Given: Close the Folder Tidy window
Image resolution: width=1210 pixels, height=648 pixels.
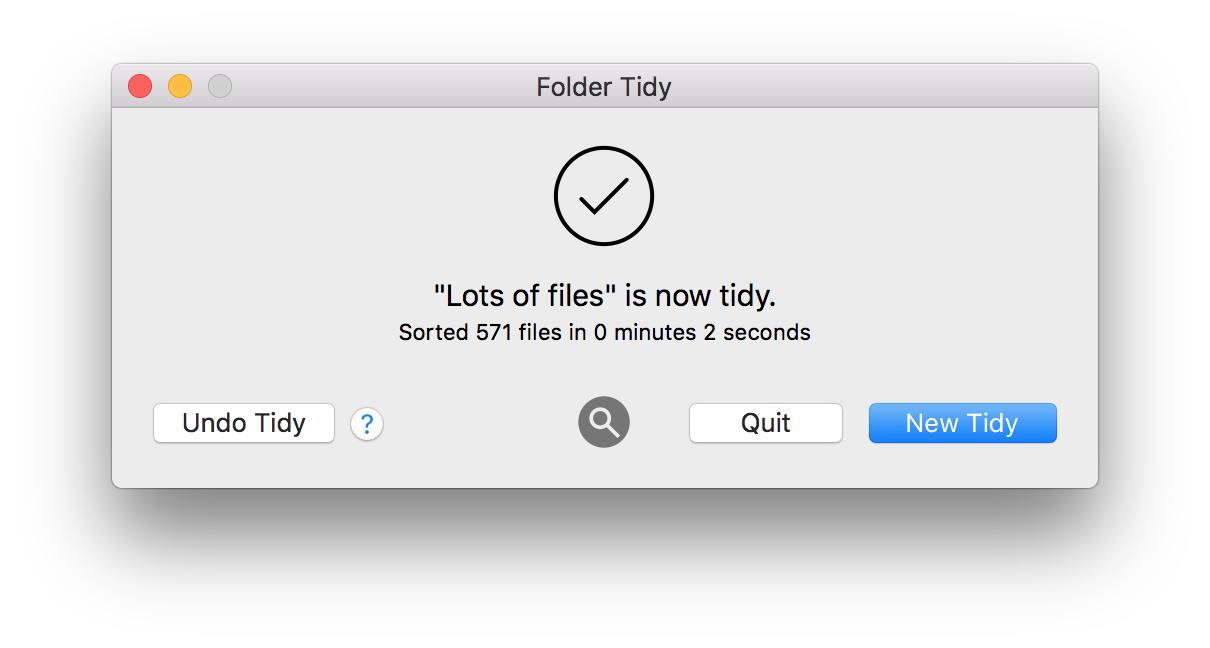Looking at the screenshot, I should pos(140,86).
